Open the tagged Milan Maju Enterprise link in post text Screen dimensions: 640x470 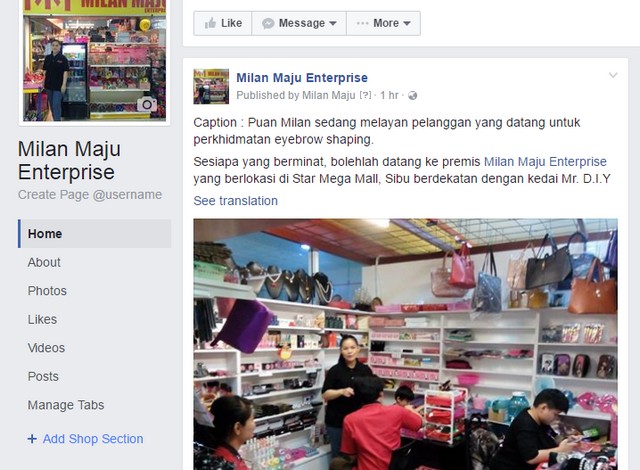[x=545, y=162]
